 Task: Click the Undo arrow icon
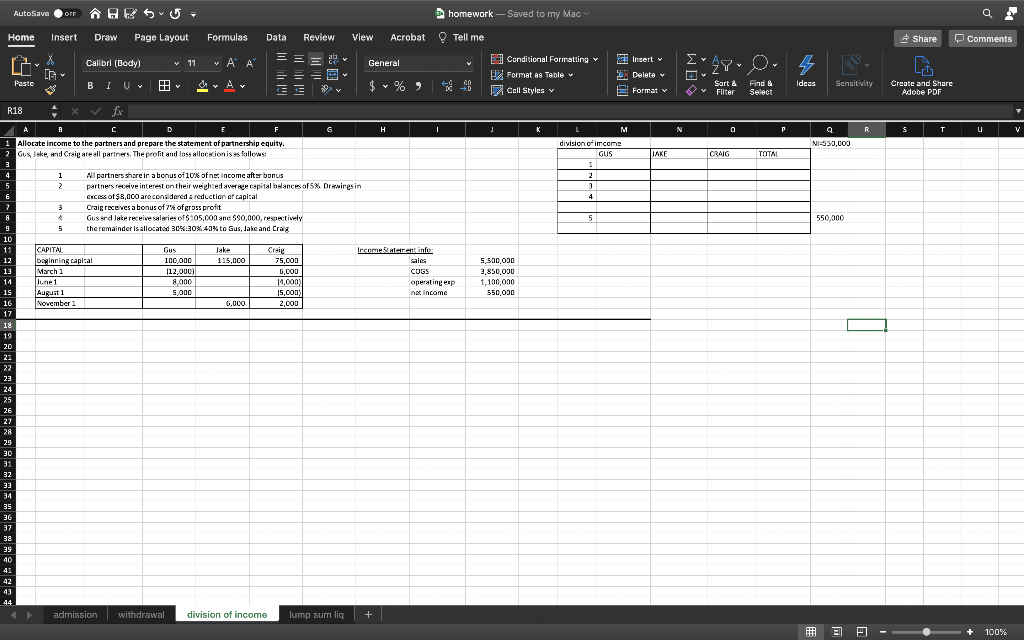[x=148, y=14]
